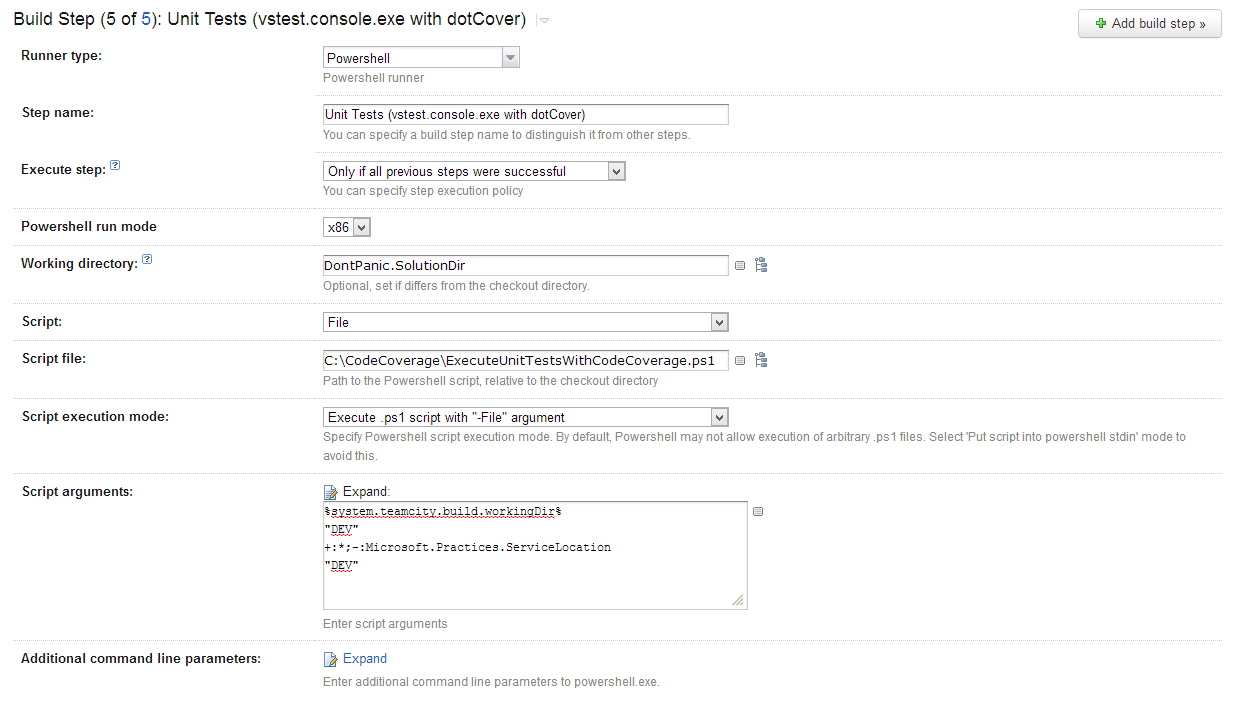The width and height of the screenshot is (1235, 703).
Task: Open file tree browser for Script file
Action: pos(761,360)
